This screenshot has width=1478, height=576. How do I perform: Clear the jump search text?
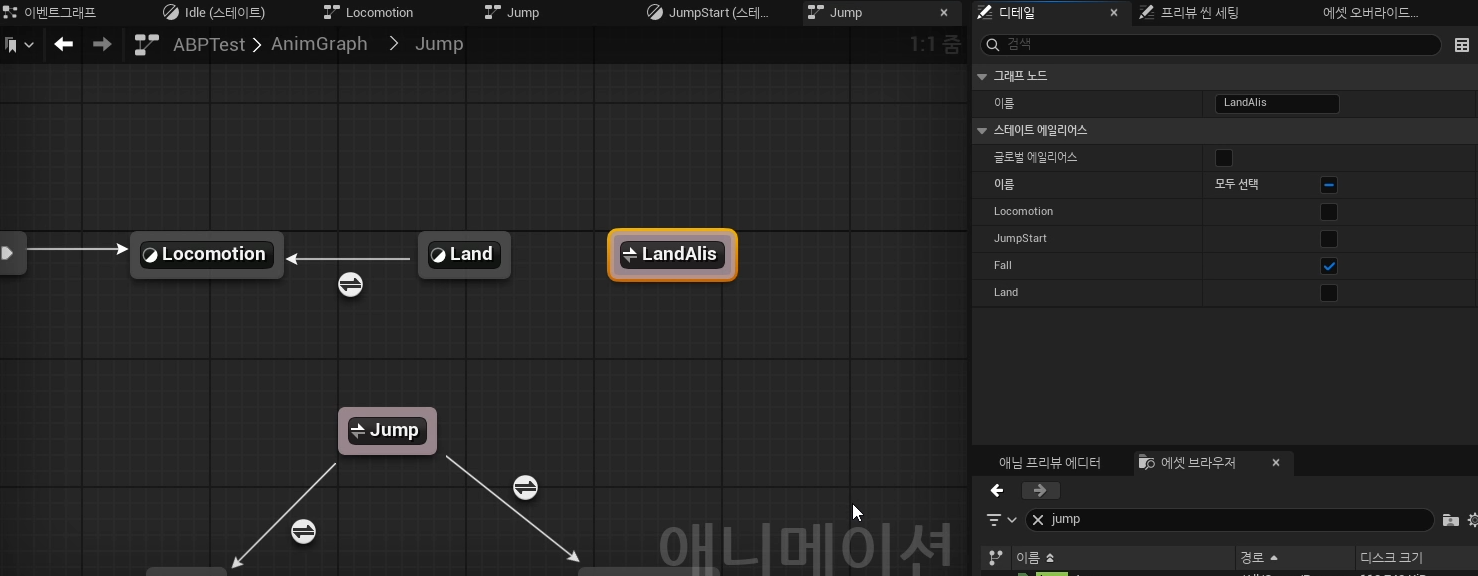point(1038,520)
